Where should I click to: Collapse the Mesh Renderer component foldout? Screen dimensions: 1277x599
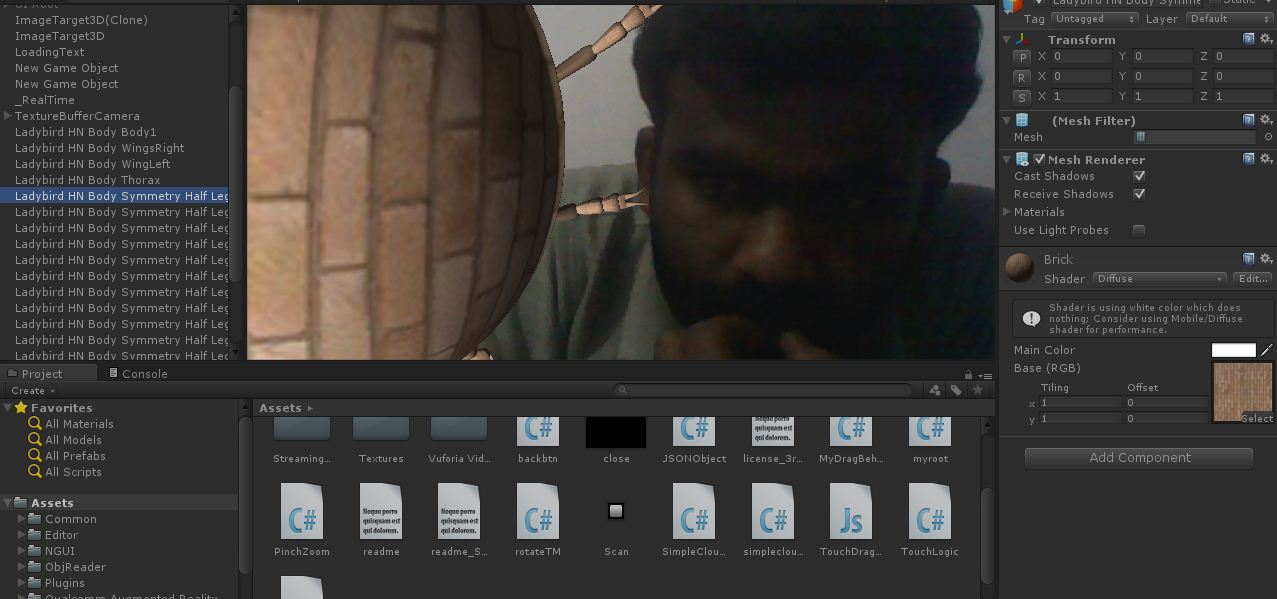pyautogui.click(x=1006, y=159)
